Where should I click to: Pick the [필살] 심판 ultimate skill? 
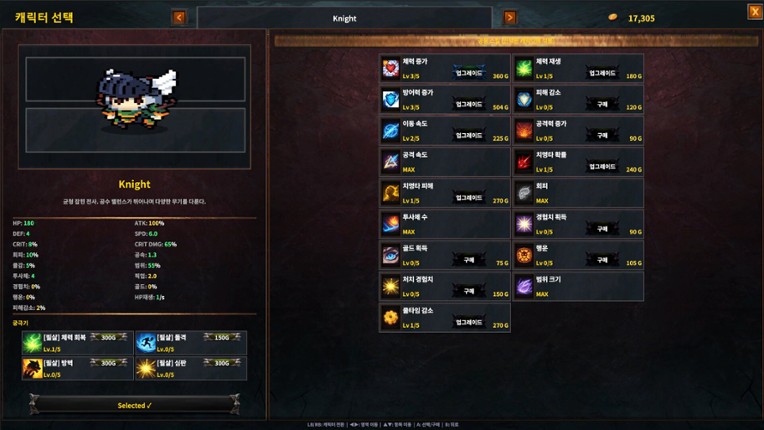tap(191, 368)
